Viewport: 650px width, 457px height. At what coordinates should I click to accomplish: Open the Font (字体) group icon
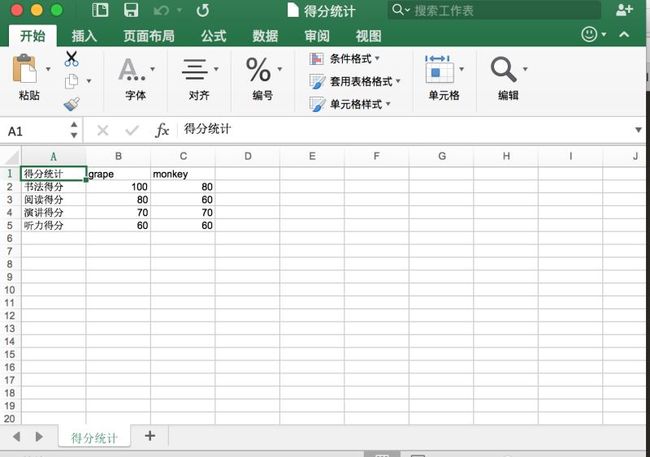(x=132, y=69)
